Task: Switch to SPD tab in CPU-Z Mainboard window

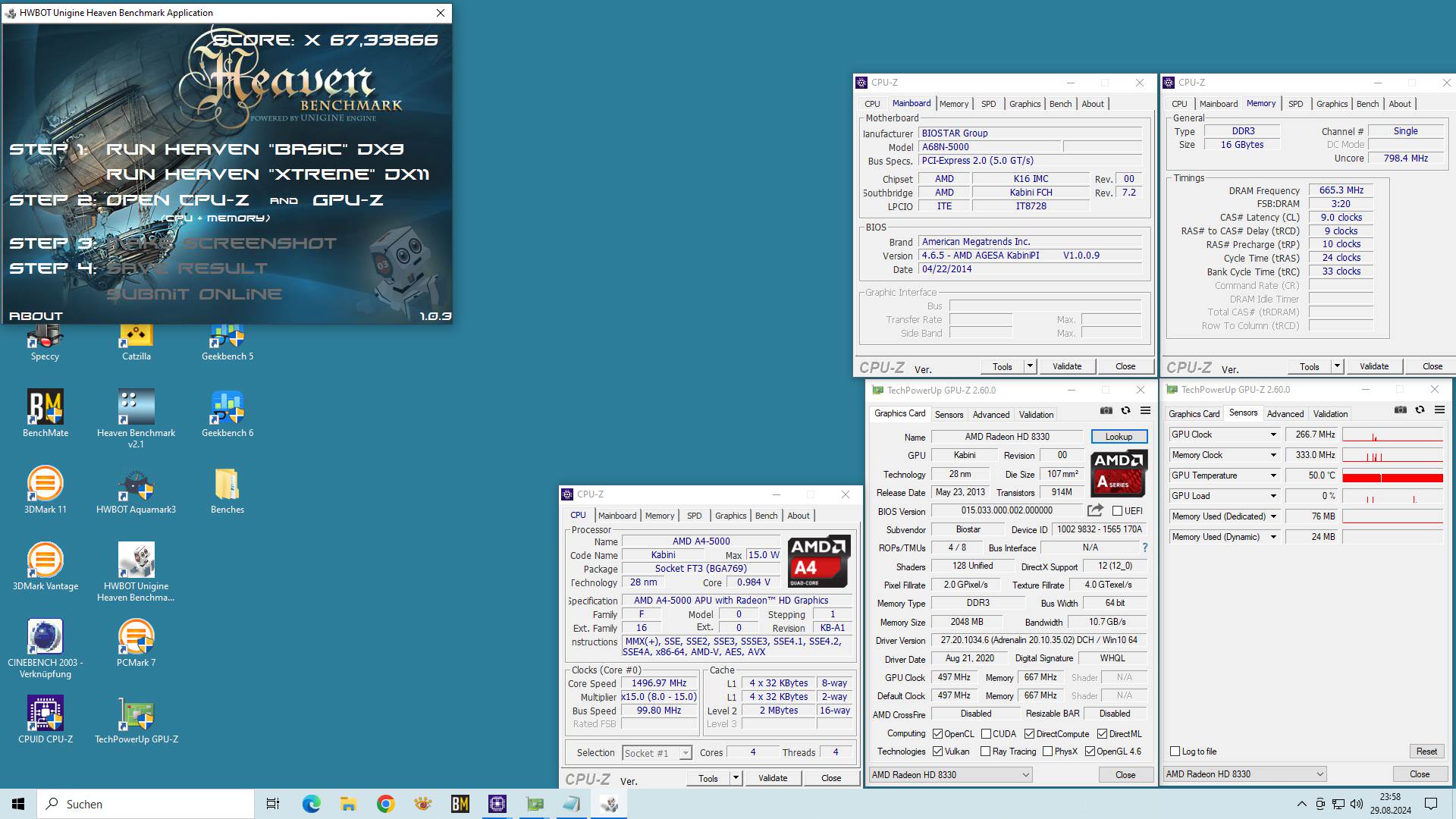Action: [988, 104]
